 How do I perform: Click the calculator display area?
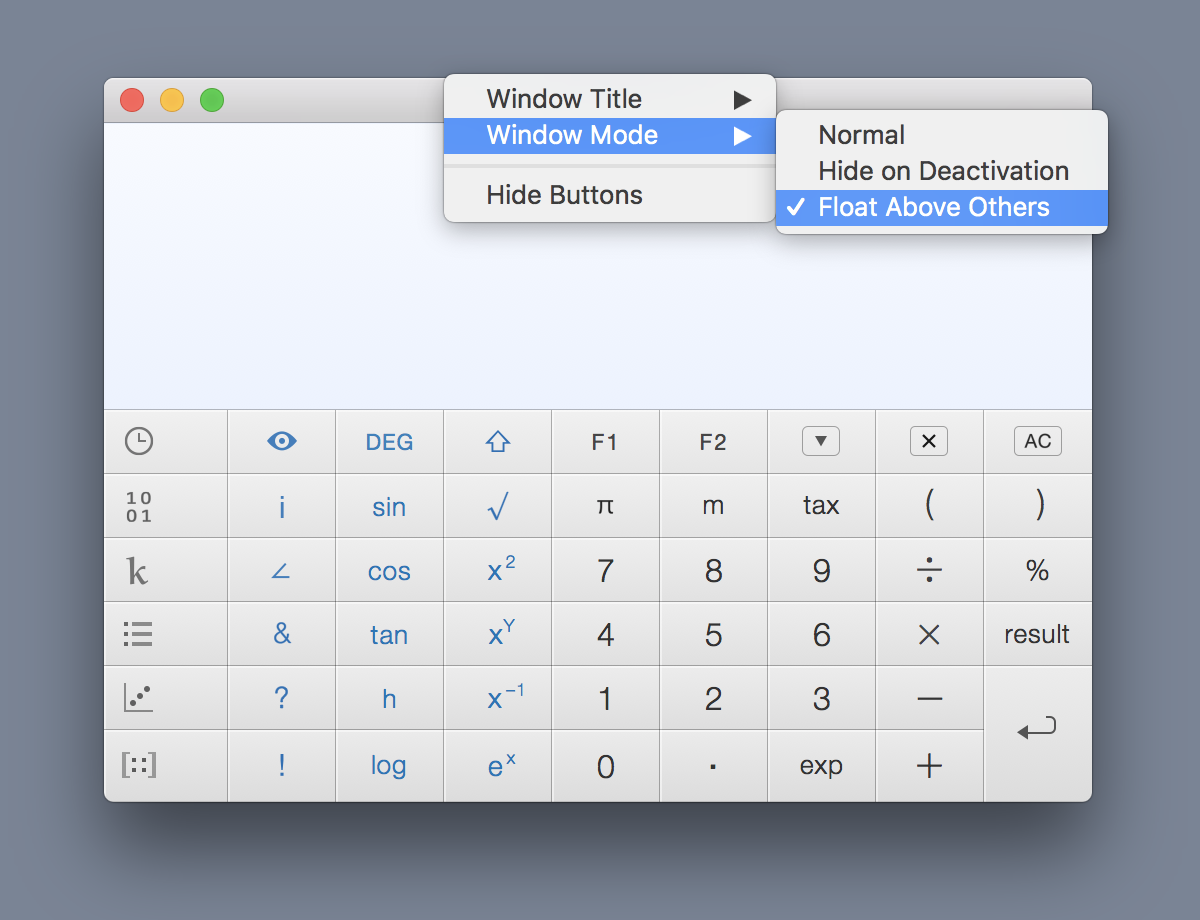598,266
